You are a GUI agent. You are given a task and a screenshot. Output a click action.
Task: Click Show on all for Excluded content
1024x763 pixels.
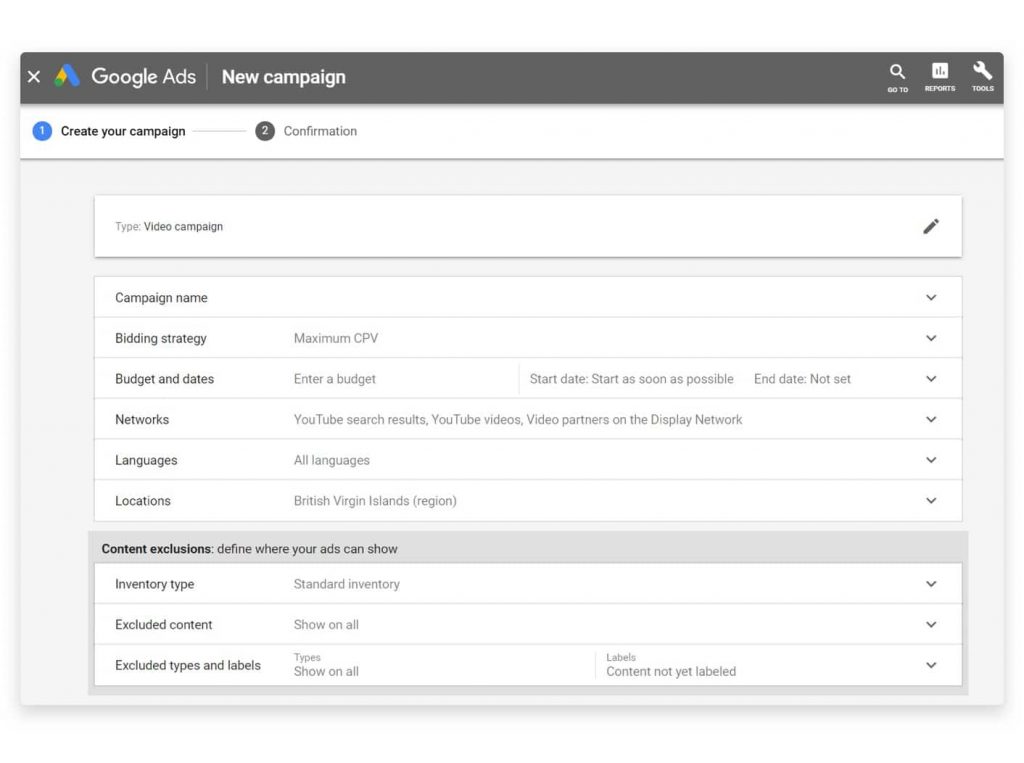(326, 625)
